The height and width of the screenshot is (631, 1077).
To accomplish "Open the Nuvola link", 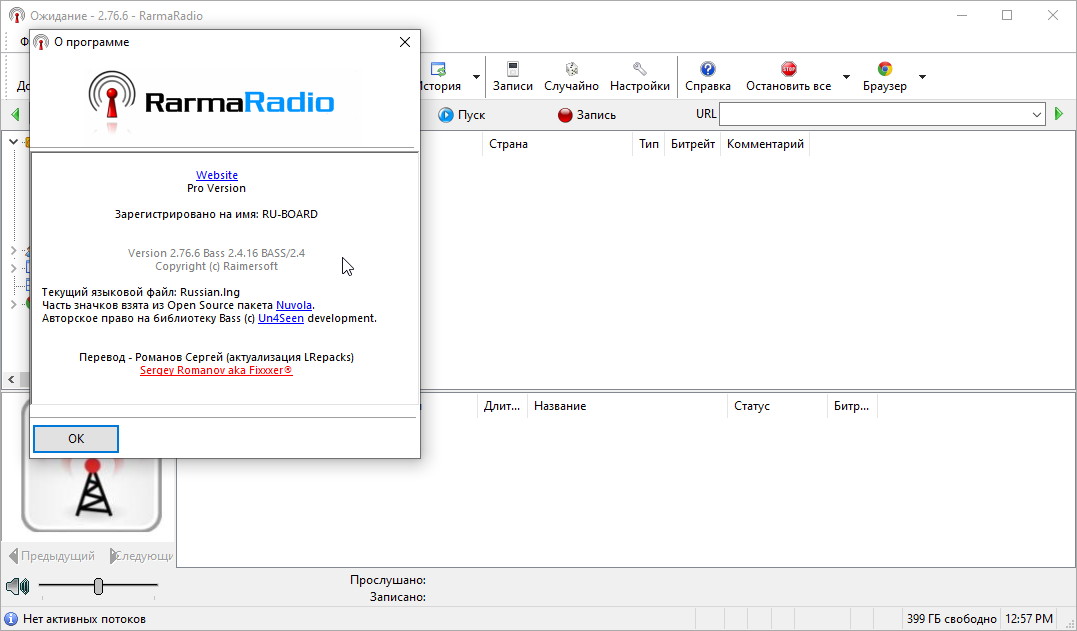I will pos(294,305).
